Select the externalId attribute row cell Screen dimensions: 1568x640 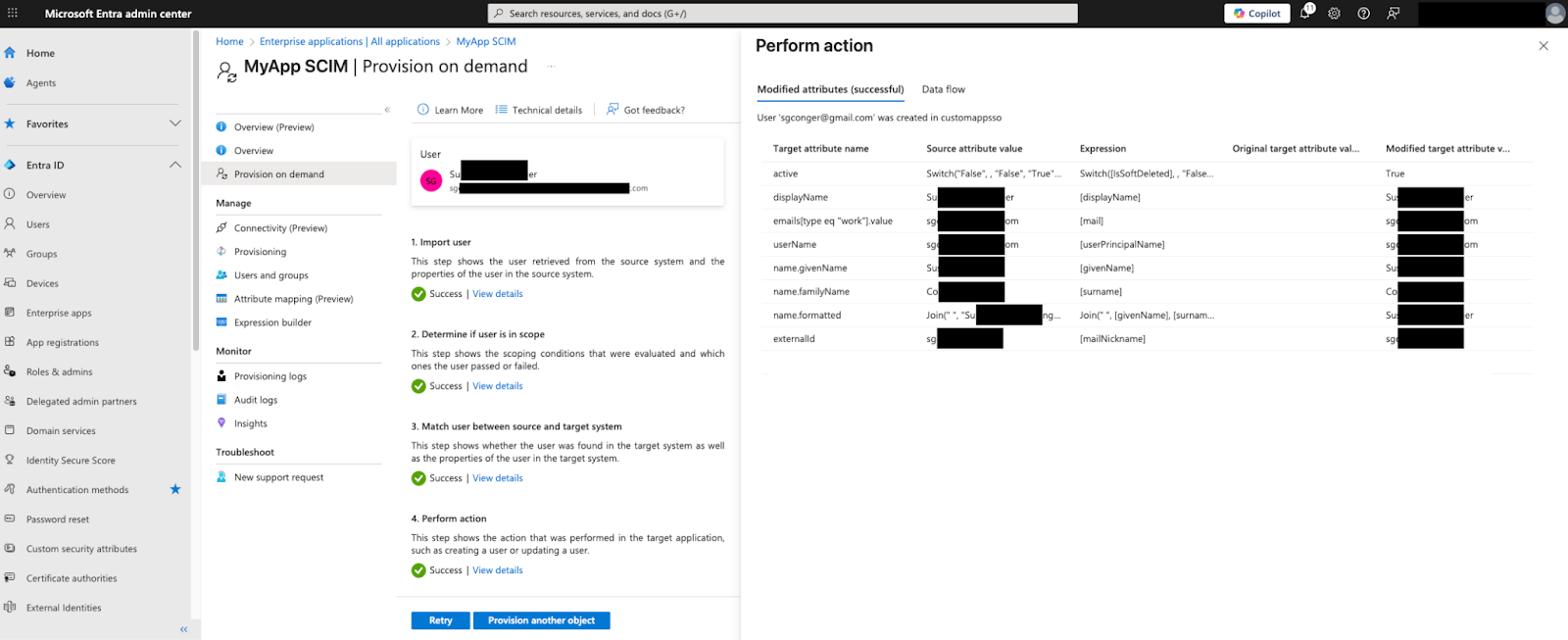point(794,339)
